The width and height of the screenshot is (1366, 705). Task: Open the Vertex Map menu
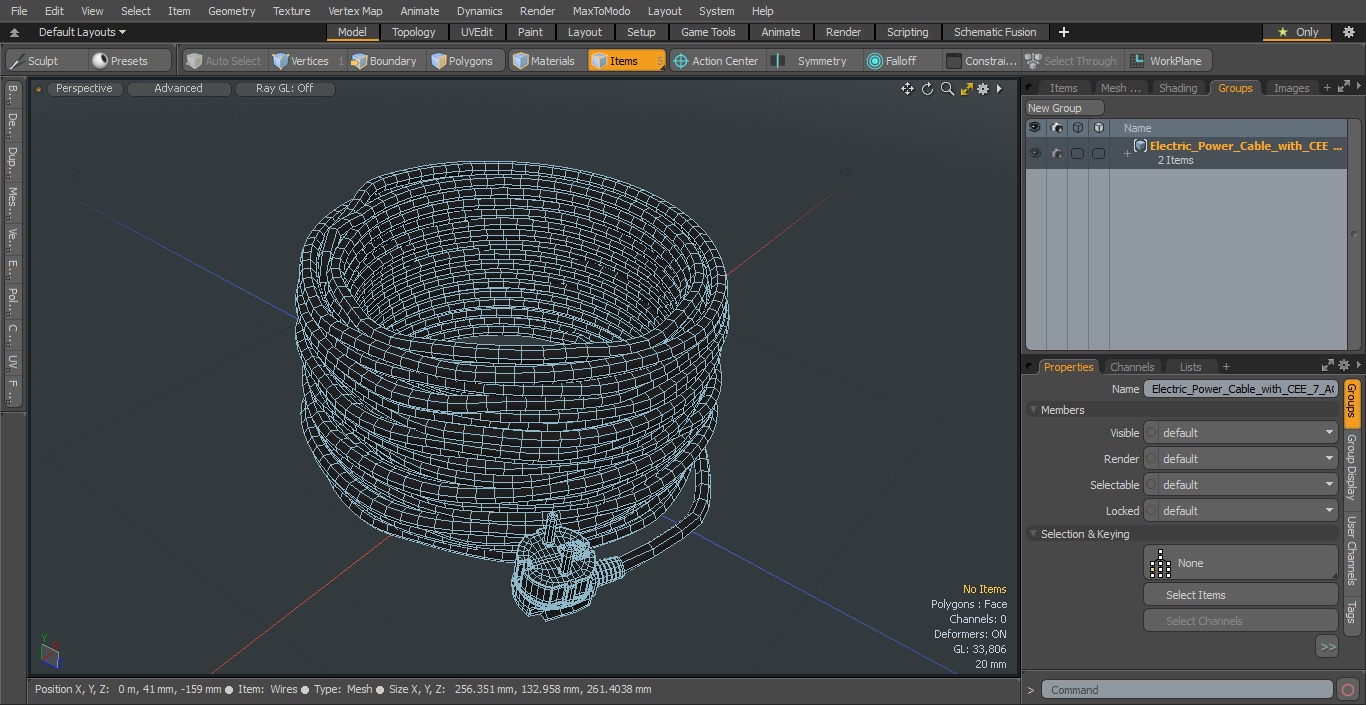coord(355,11)
